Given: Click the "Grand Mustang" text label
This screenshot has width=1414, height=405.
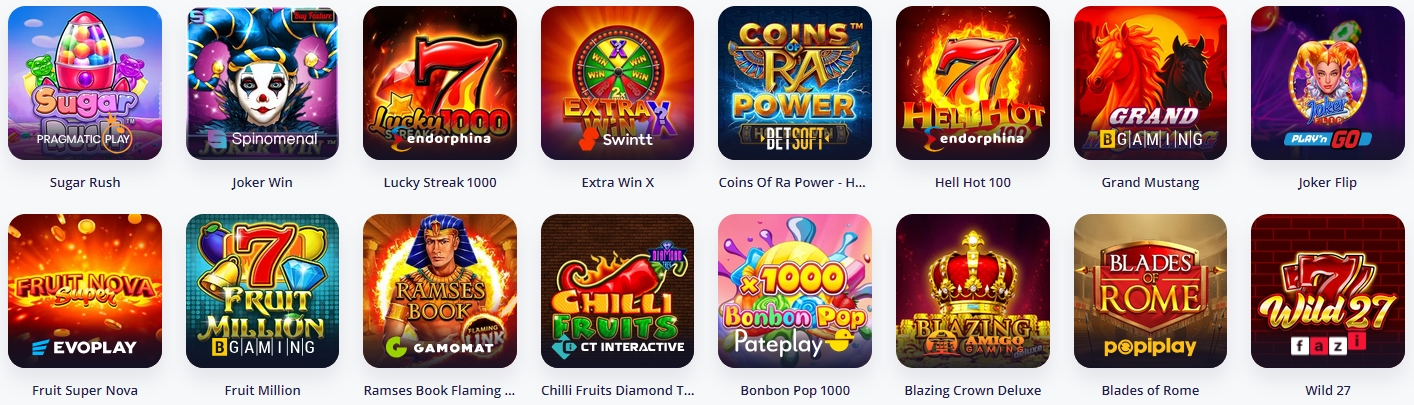Looking at the screenshot, I should (1150, 183).
